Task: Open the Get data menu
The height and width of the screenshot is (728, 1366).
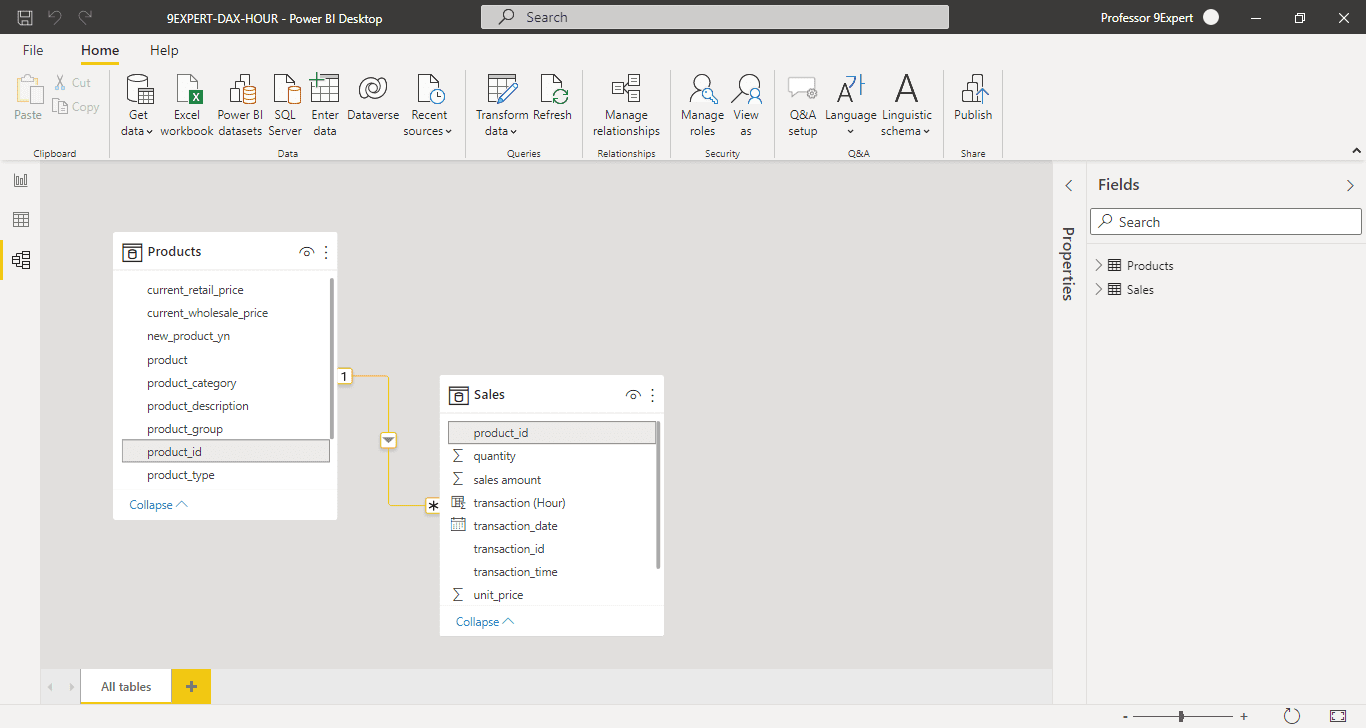Action: (x=138, y=105)
